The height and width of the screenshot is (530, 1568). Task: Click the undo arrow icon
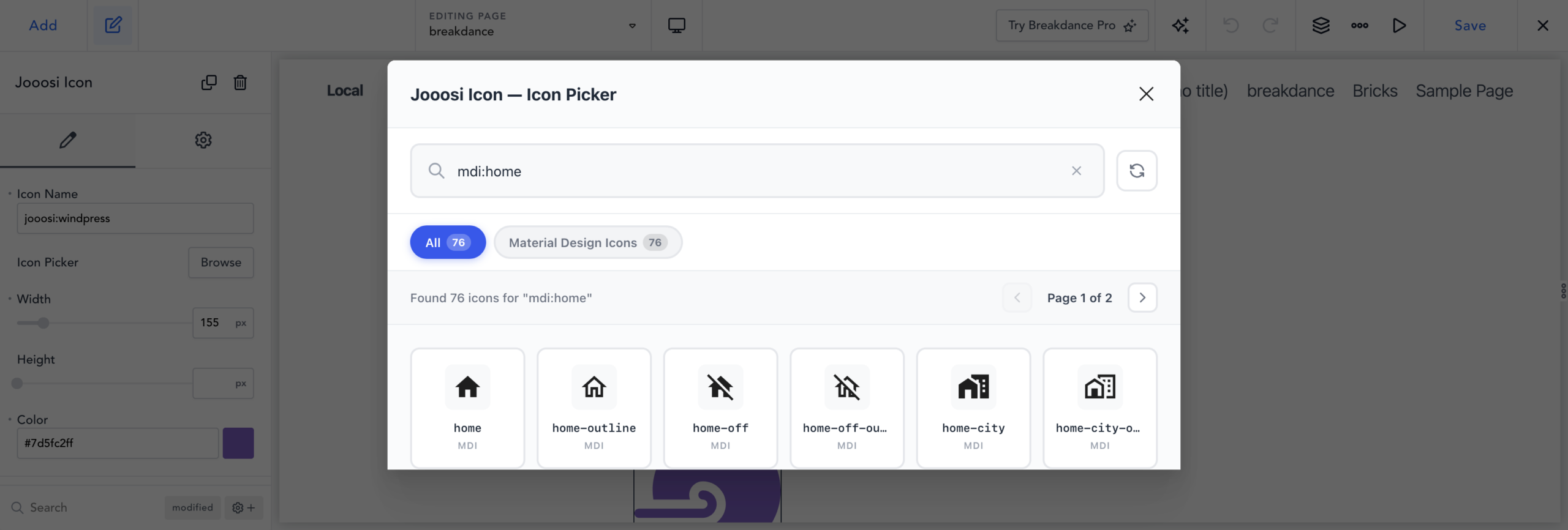pyautogui.click(x=1231, y=25)
